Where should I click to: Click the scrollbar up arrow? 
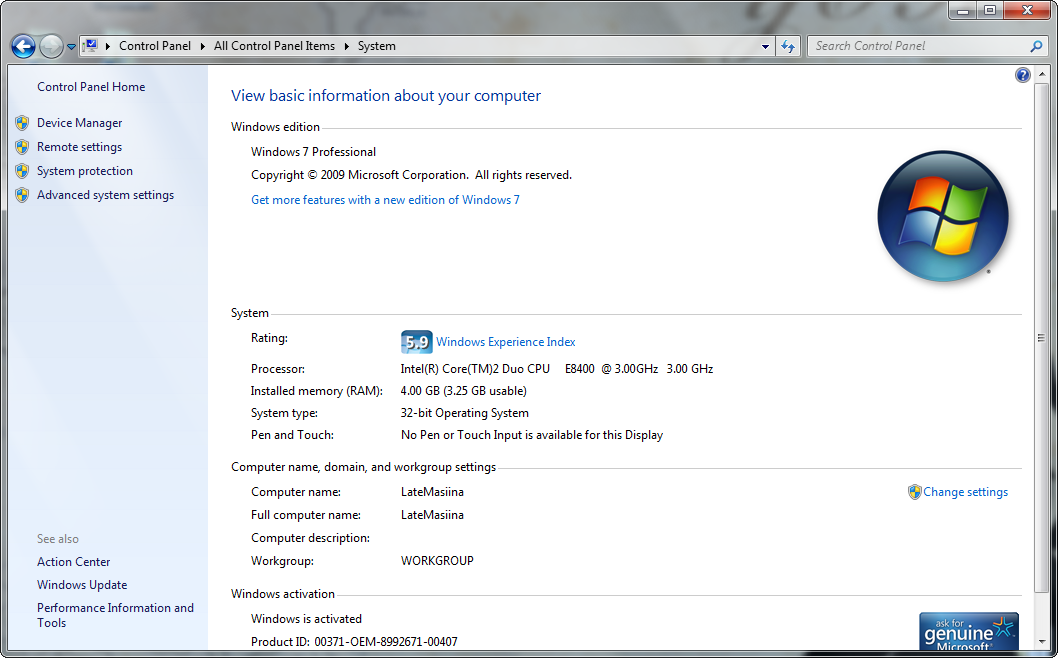(1042, 73)
